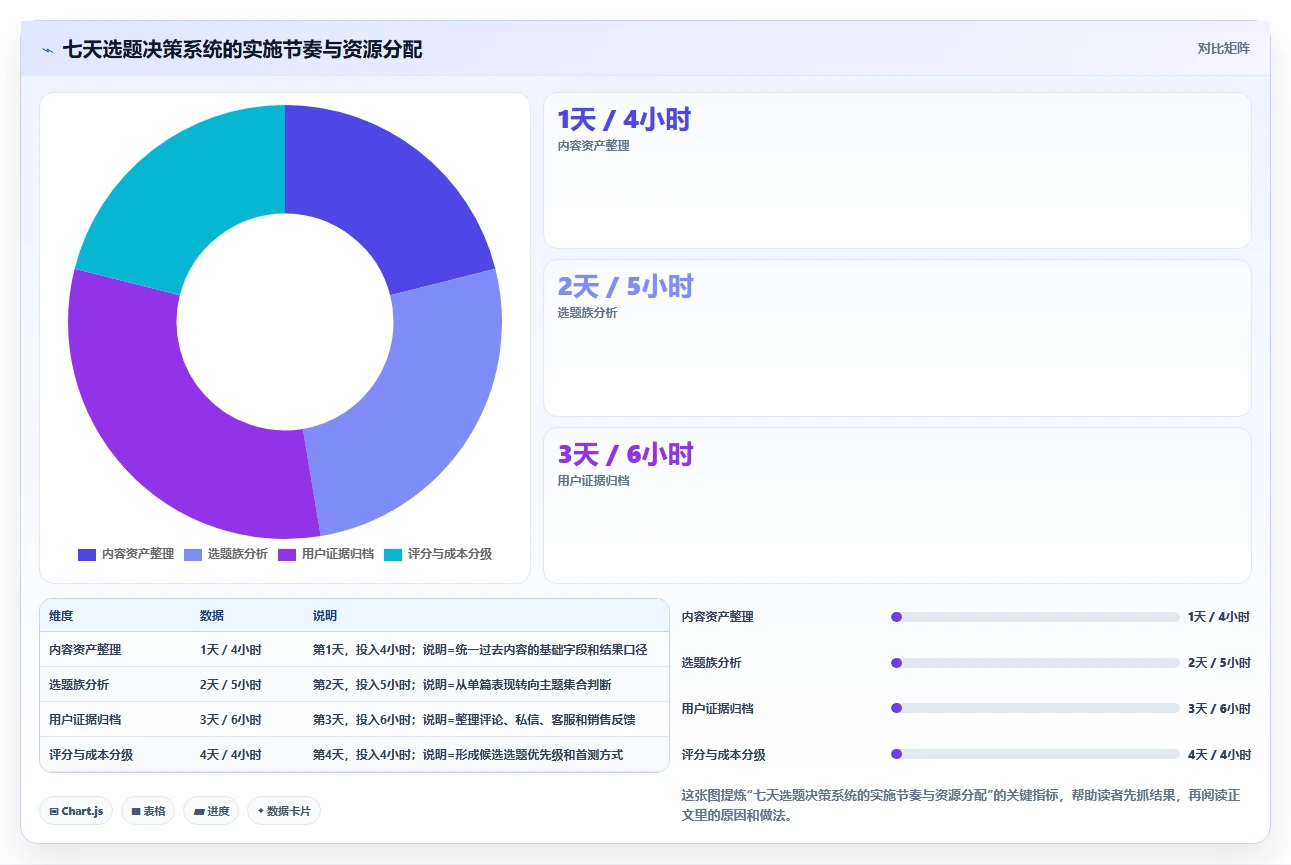Click the 数据卡片 tag chip
Screen dimensions: 1291x865
pos(284,811)
